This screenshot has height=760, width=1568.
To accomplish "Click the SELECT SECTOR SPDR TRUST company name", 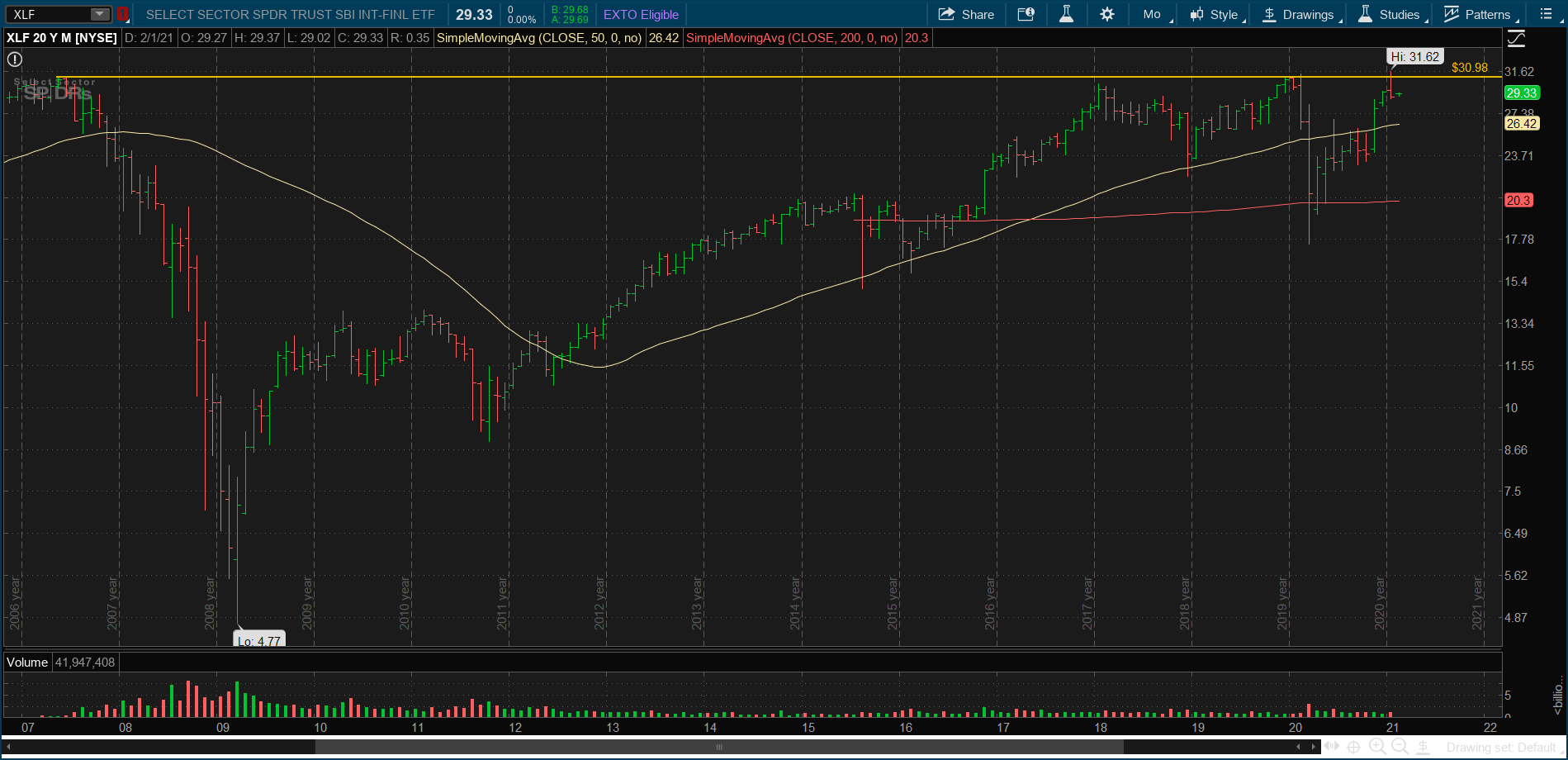I will coord(290,14).
